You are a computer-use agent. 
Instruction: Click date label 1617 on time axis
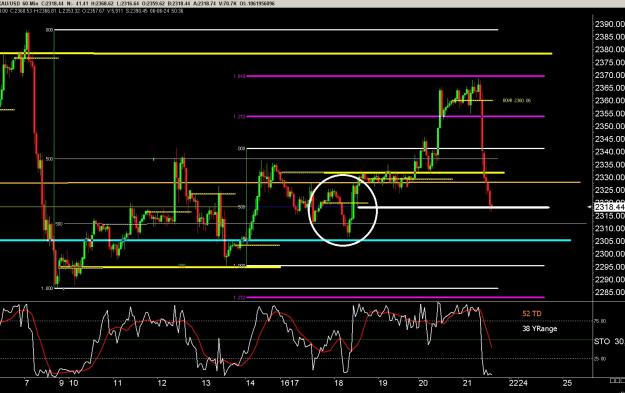pyautogui.click(x=289, y=383)
